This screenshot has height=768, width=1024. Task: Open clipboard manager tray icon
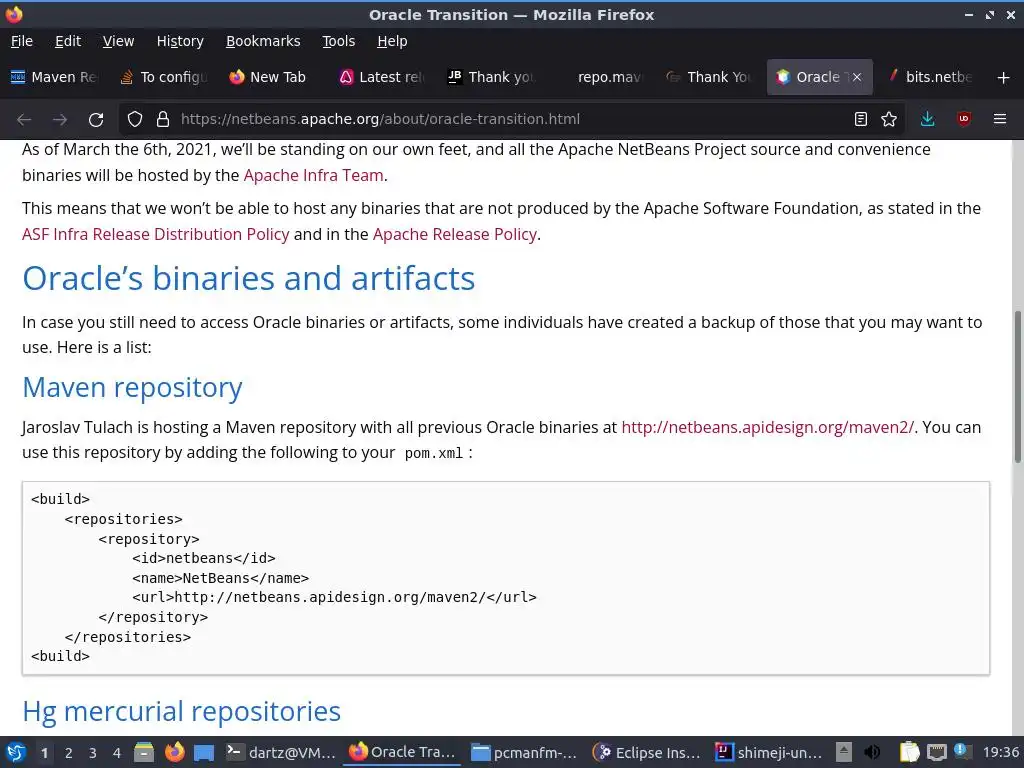click(909, 752)
